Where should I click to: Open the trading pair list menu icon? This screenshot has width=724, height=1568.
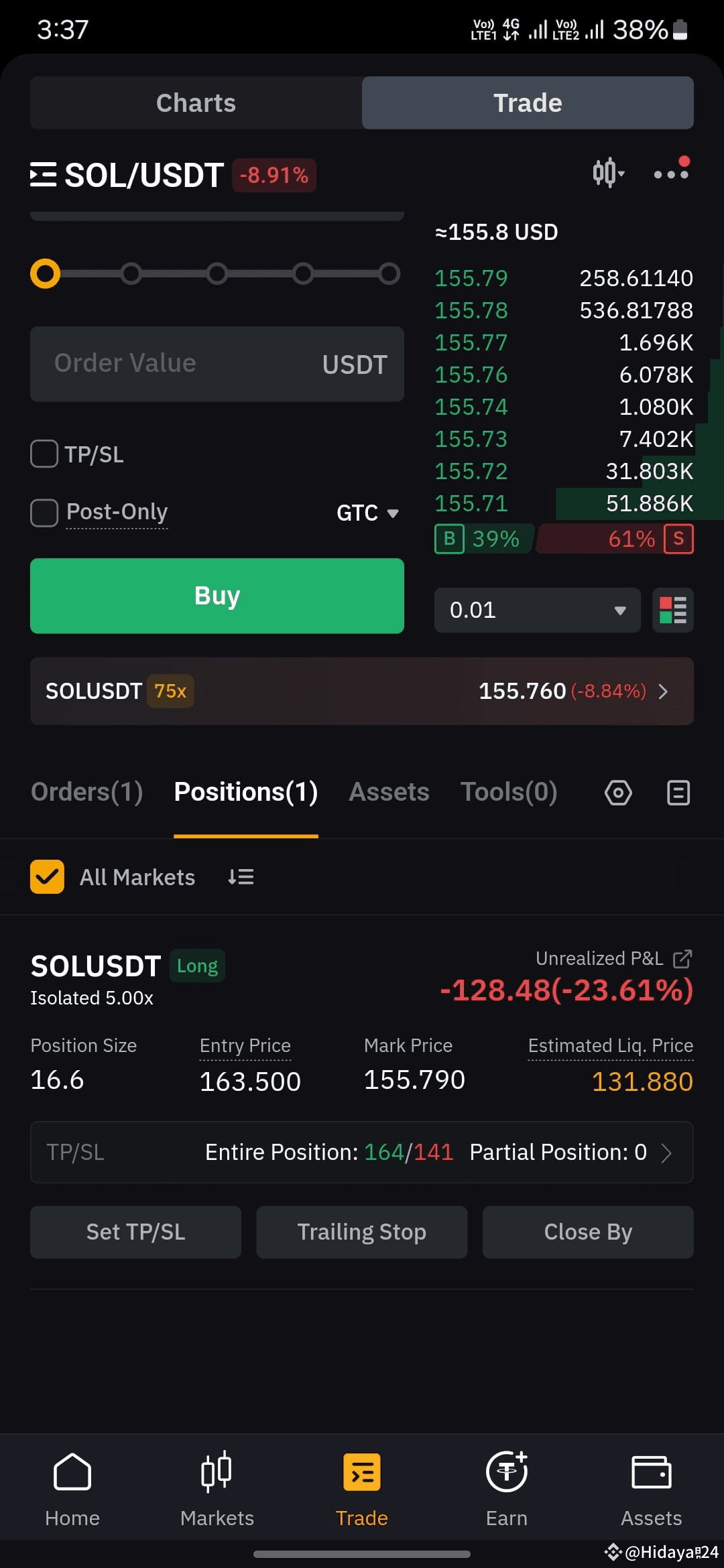click(x=44, y=175)
